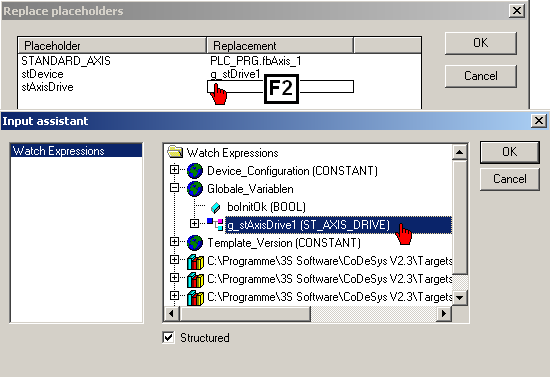Expand the Device_Configuration node

[174, 170]
